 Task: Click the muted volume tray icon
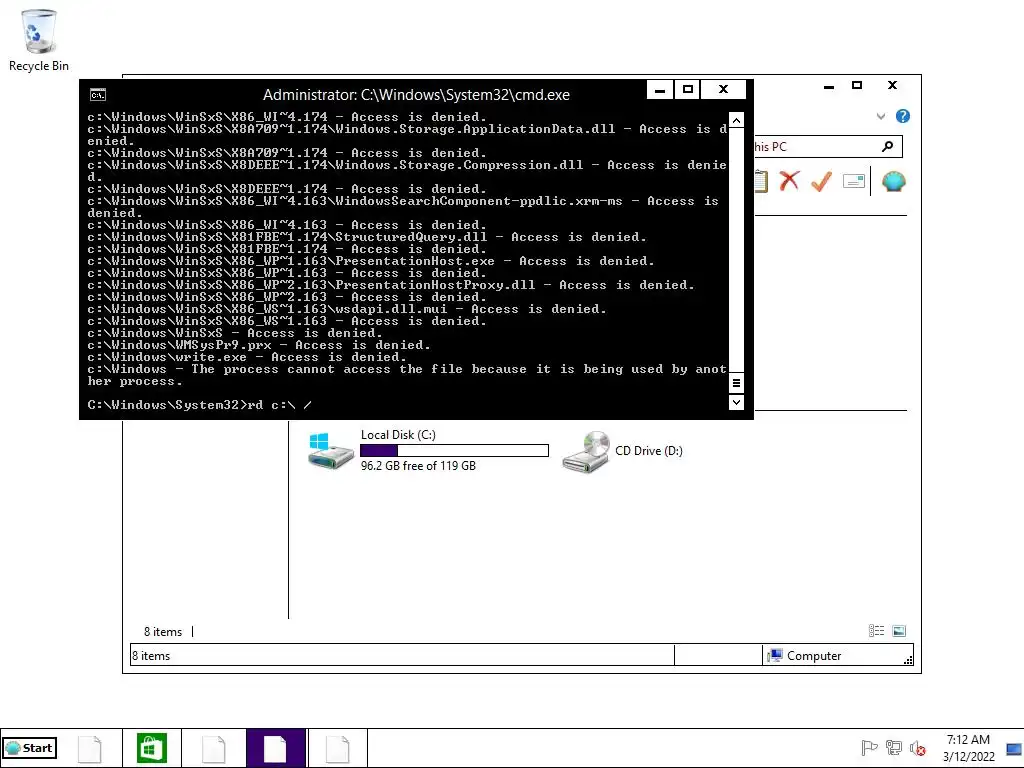tap(918, 748)
